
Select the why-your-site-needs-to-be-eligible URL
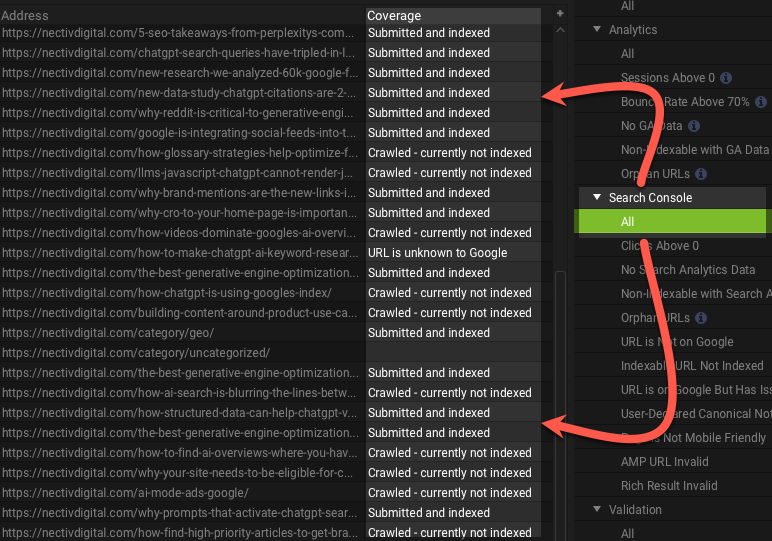pyautogui.click(x=177, y=473)
